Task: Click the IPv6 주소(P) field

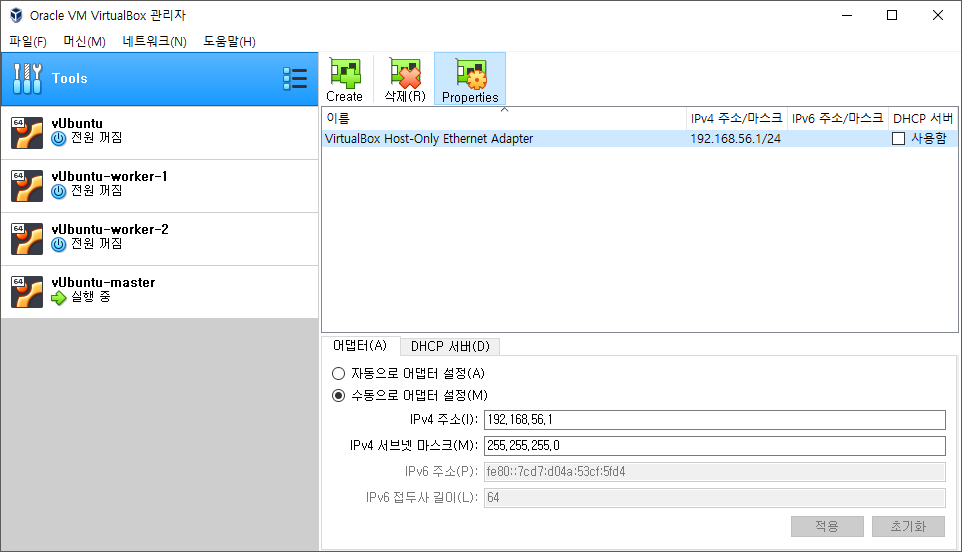Action: pos(715,472)
